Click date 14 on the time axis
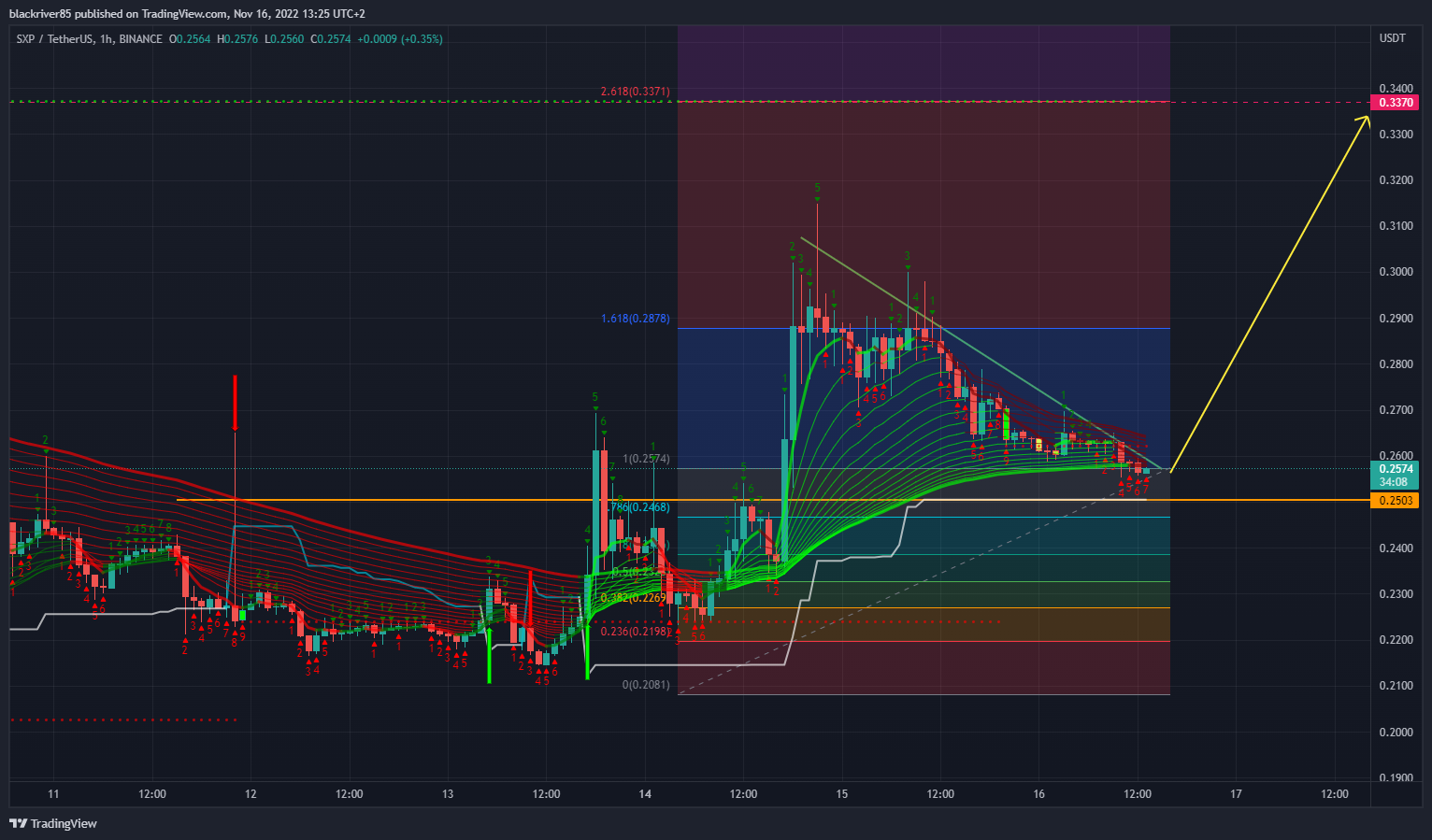 [645, 794]
